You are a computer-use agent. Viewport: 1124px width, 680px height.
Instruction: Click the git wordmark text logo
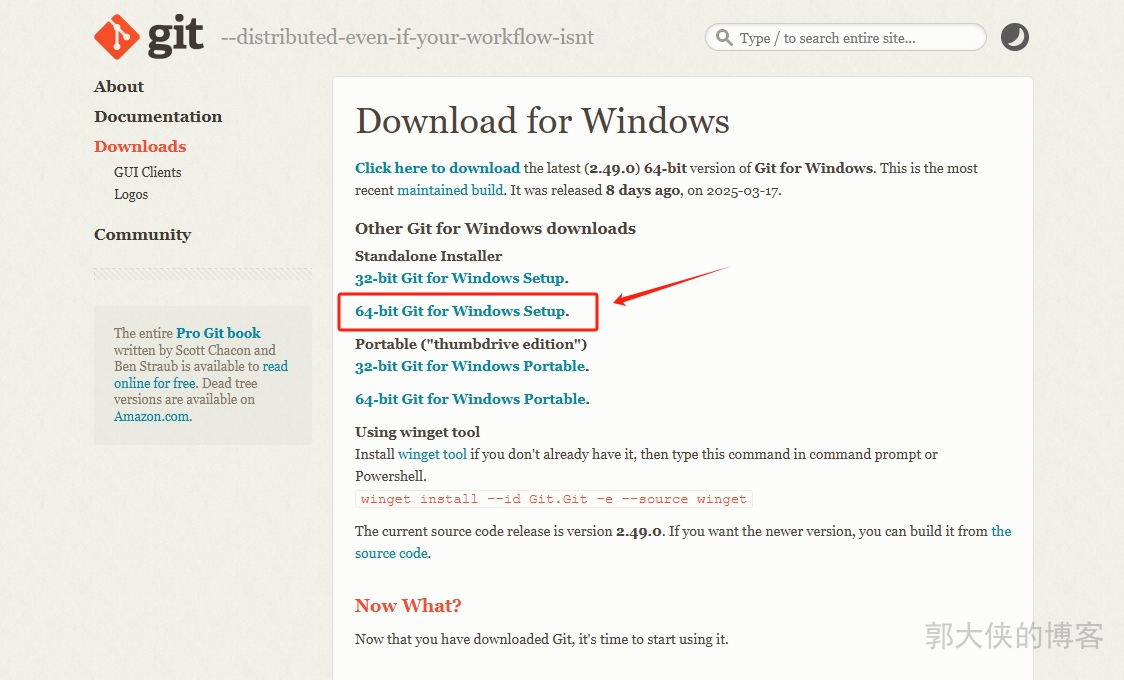[176, 37]
